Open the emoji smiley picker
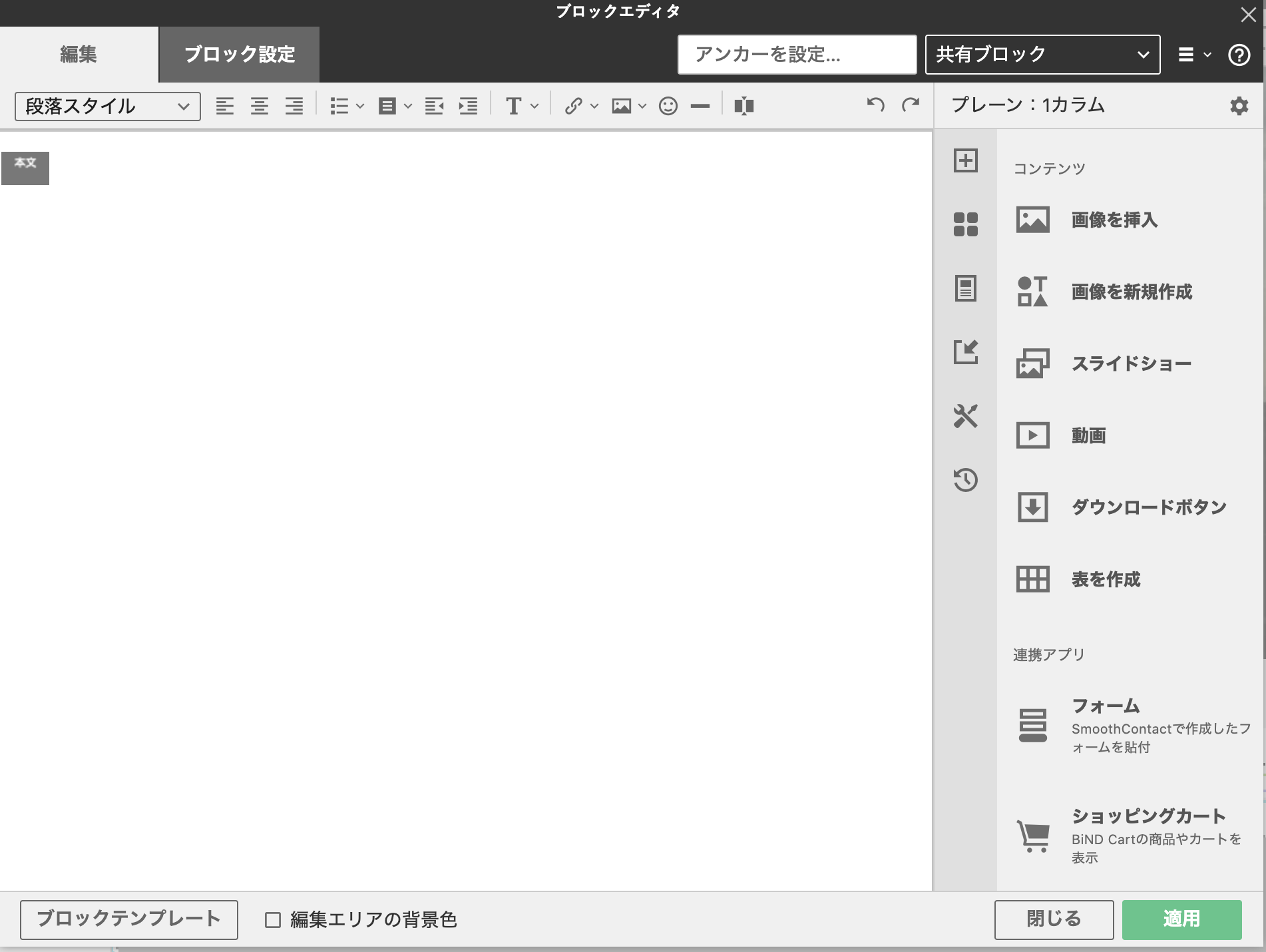This screenshot has width=1266, height=952. (668, 106)
